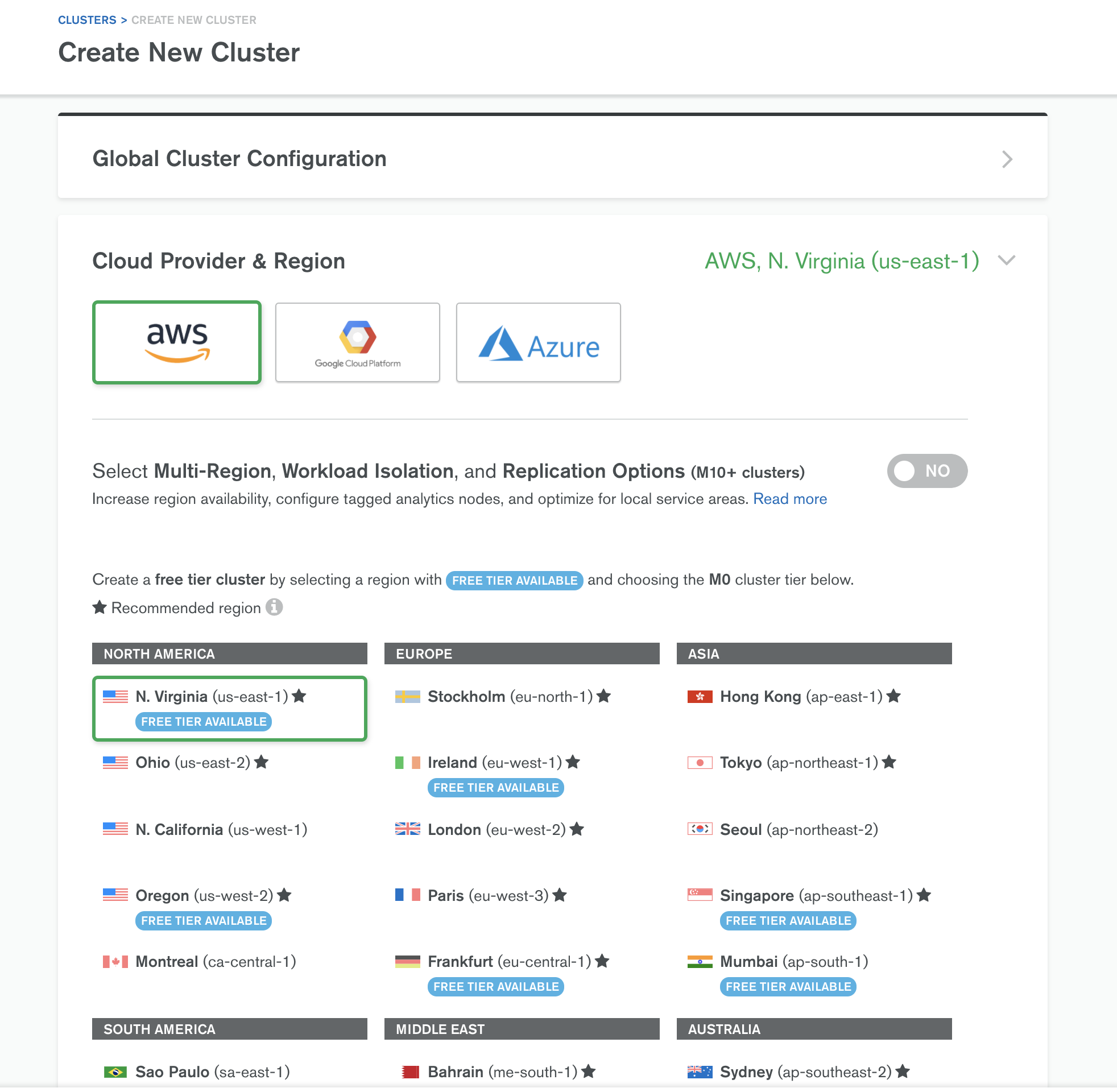Choose the Google Cloud Platform logo
This screenshot has height=1092, width=1117.
click(357, 342)
